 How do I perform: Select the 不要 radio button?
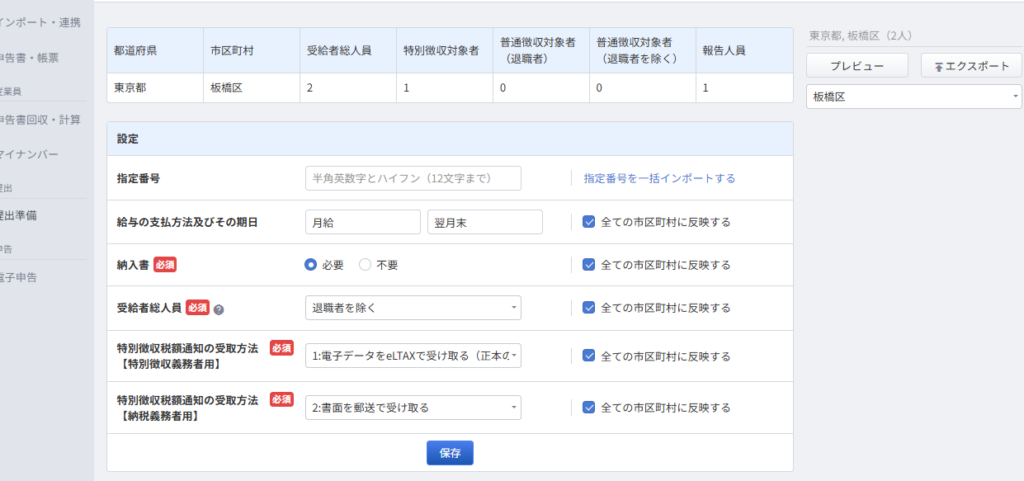[x=365, y=265]
